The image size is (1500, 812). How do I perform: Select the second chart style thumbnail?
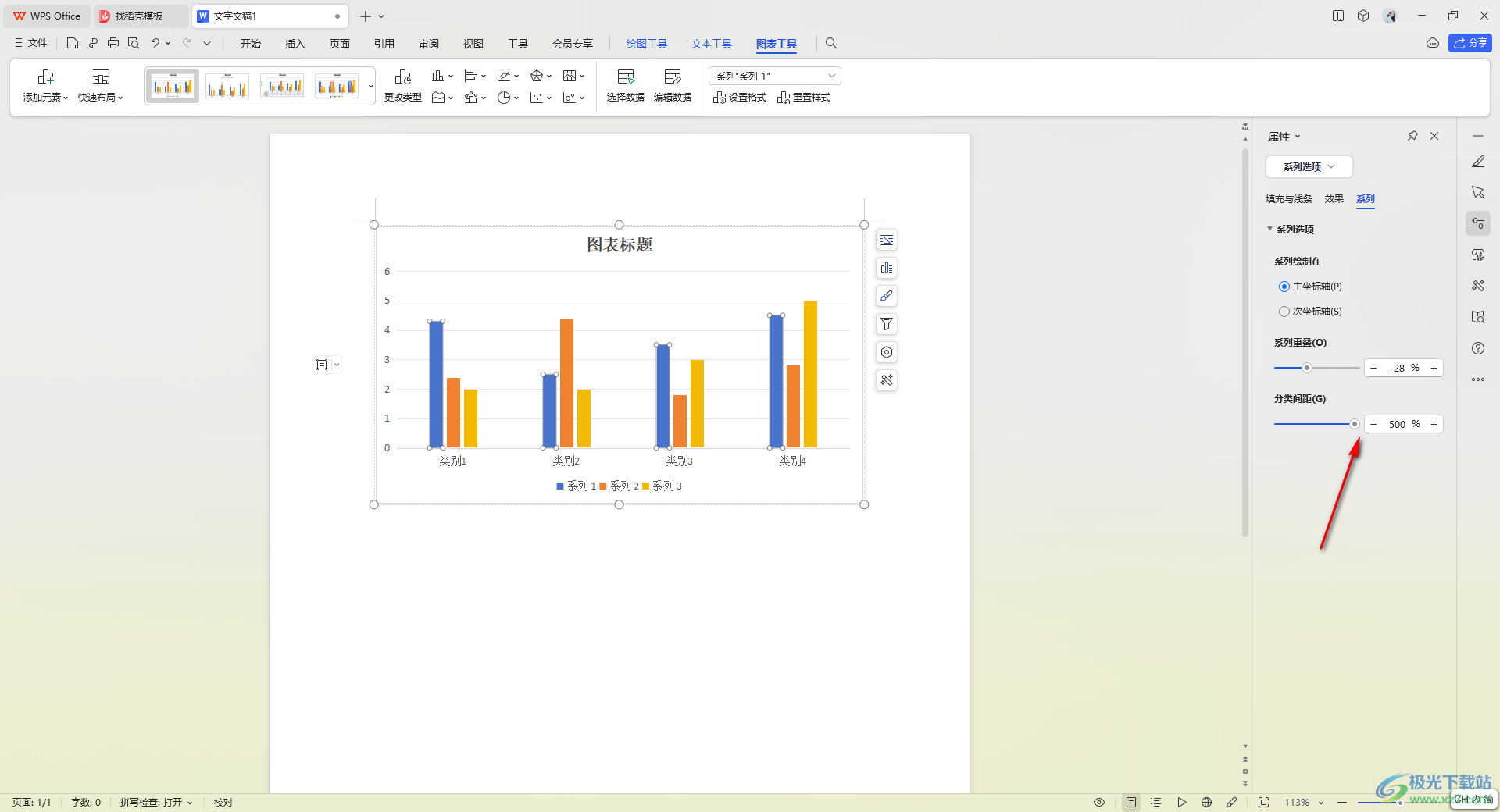227,86
